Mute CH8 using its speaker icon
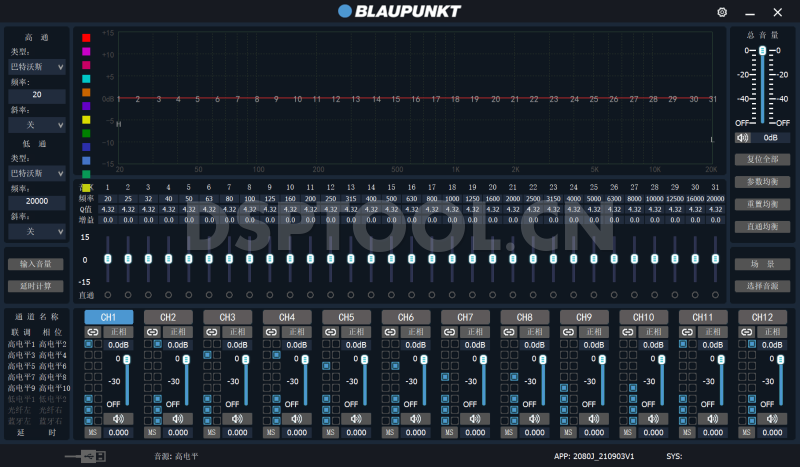This screenshot has width=800, height=467. coord(534,418)
